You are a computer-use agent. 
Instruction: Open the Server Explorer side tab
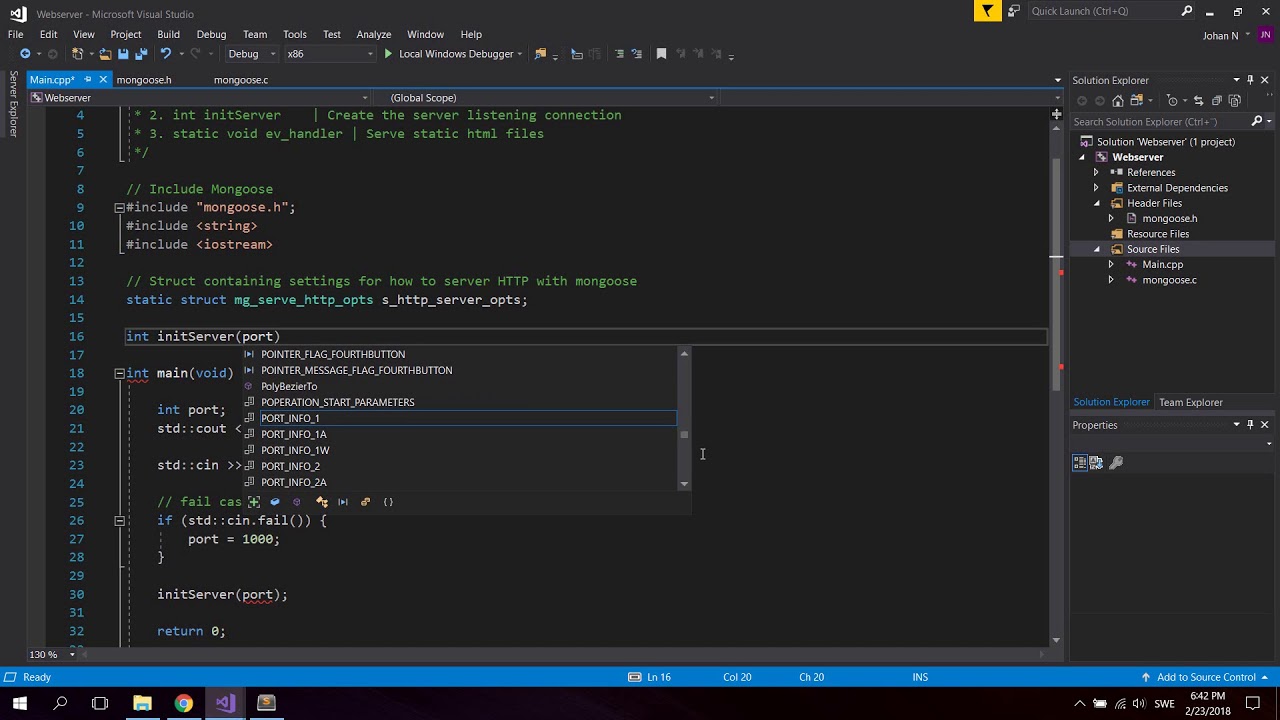tap(13, 103)
